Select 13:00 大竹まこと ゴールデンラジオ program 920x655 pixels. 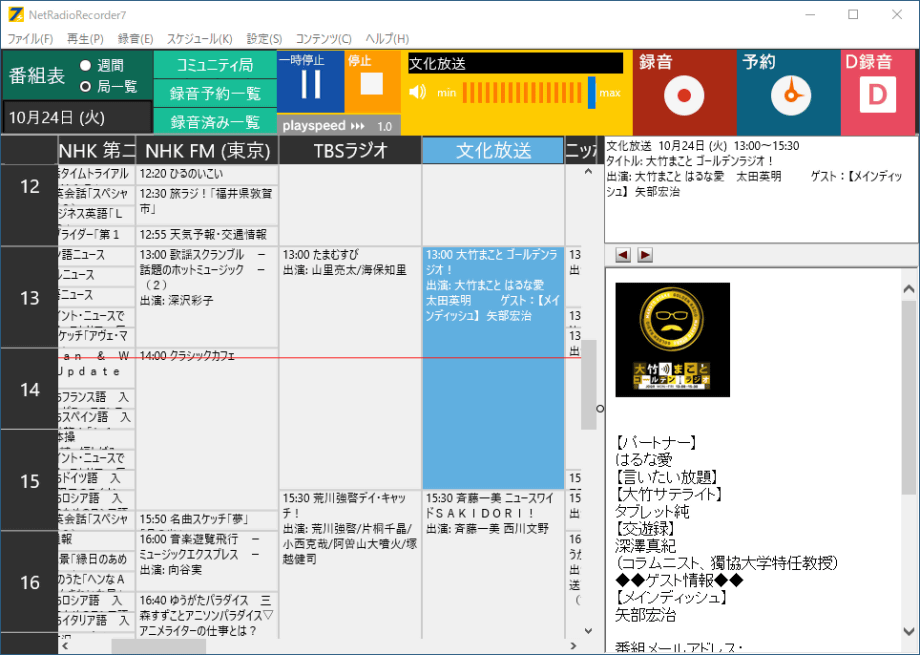(493, 368)
